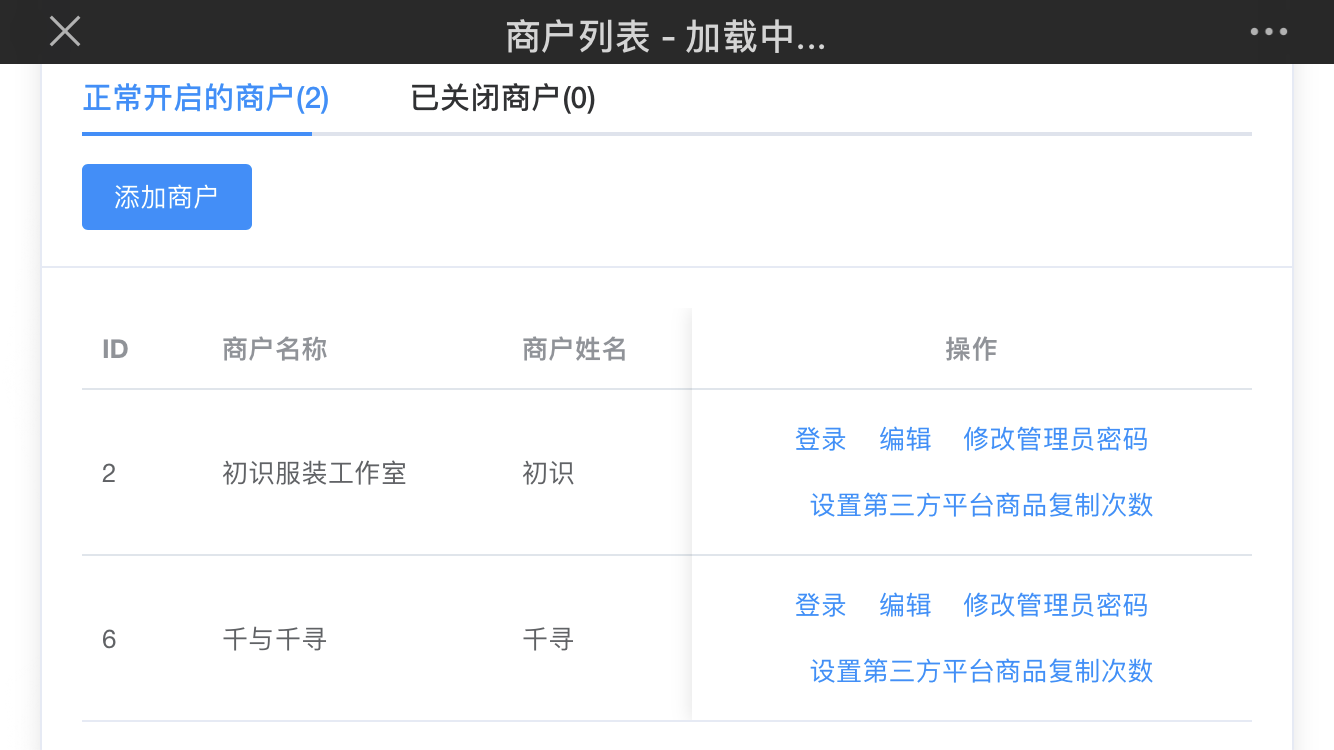
Task: Open the three-dot more options menu
Action: point(1269,32)
